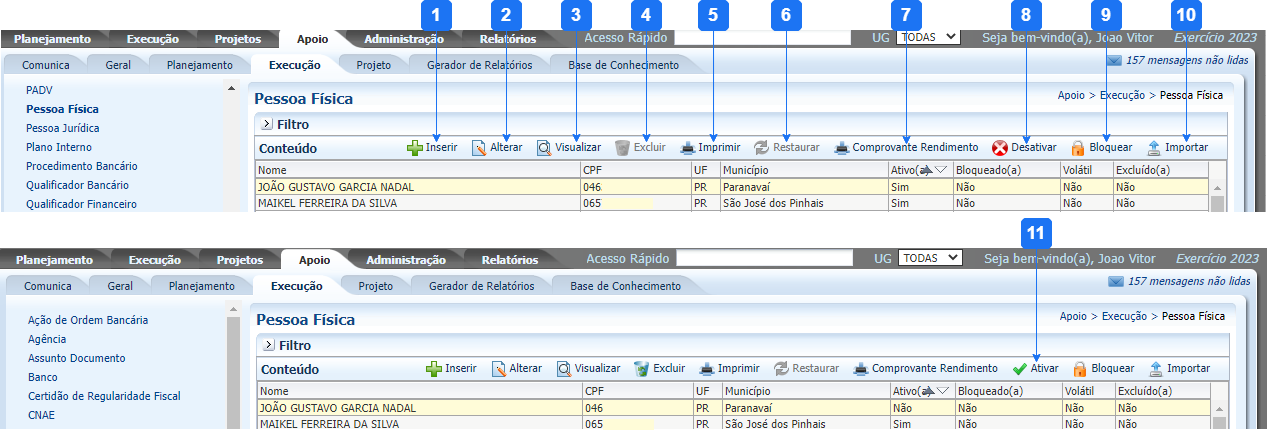Screen dimensions: 1268x431
Task: Click the Desativar red X icon
Action: click(999, 148)
